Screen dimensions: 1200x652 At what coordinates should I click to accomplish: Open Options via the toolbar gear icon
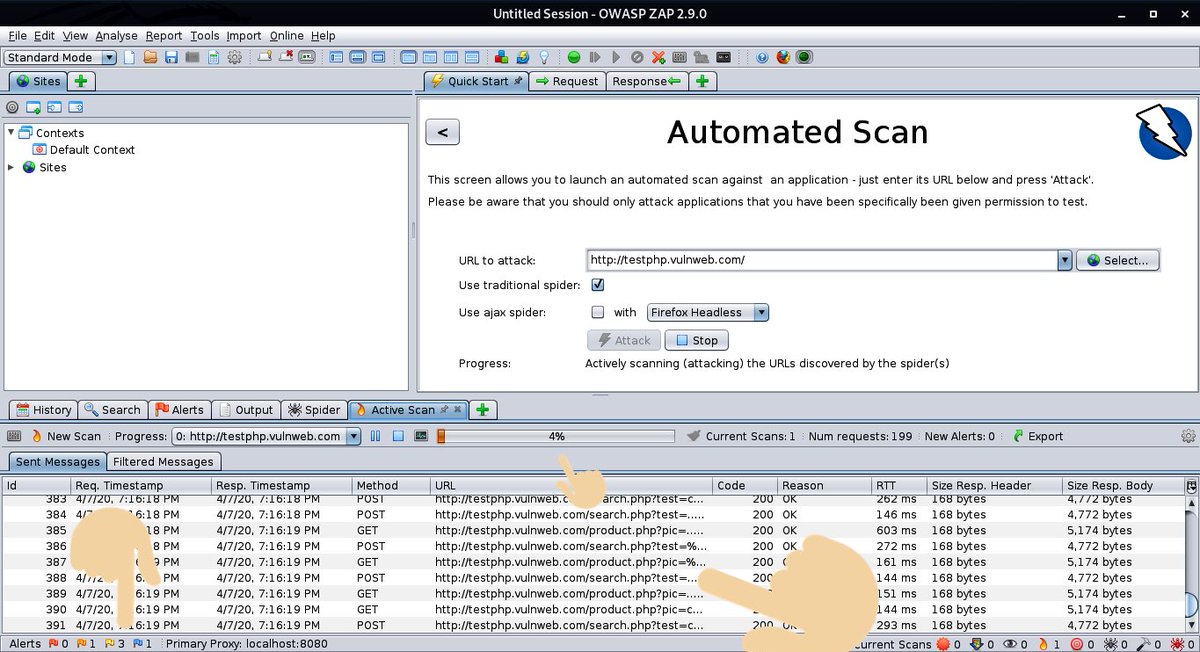tap(234, 57)
